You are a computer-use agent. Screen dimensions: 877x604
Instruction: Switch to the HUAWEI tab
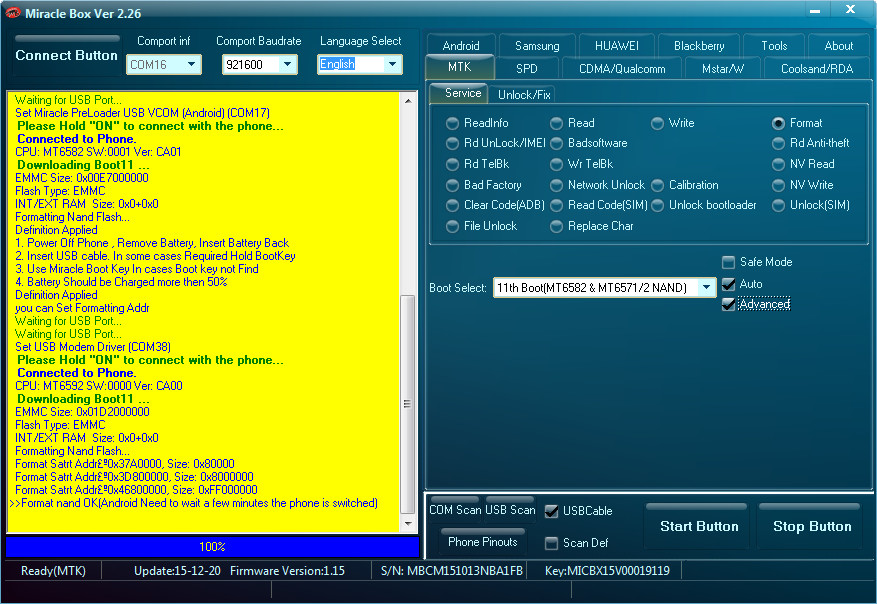coord(617,46)
